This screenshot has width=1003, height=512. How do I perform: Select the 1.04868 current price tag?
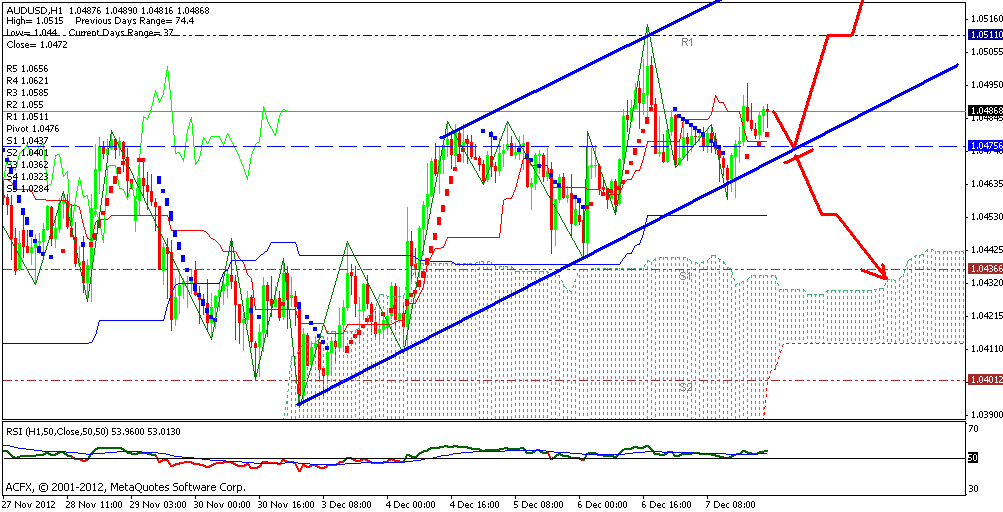click(x=983, y=110)
